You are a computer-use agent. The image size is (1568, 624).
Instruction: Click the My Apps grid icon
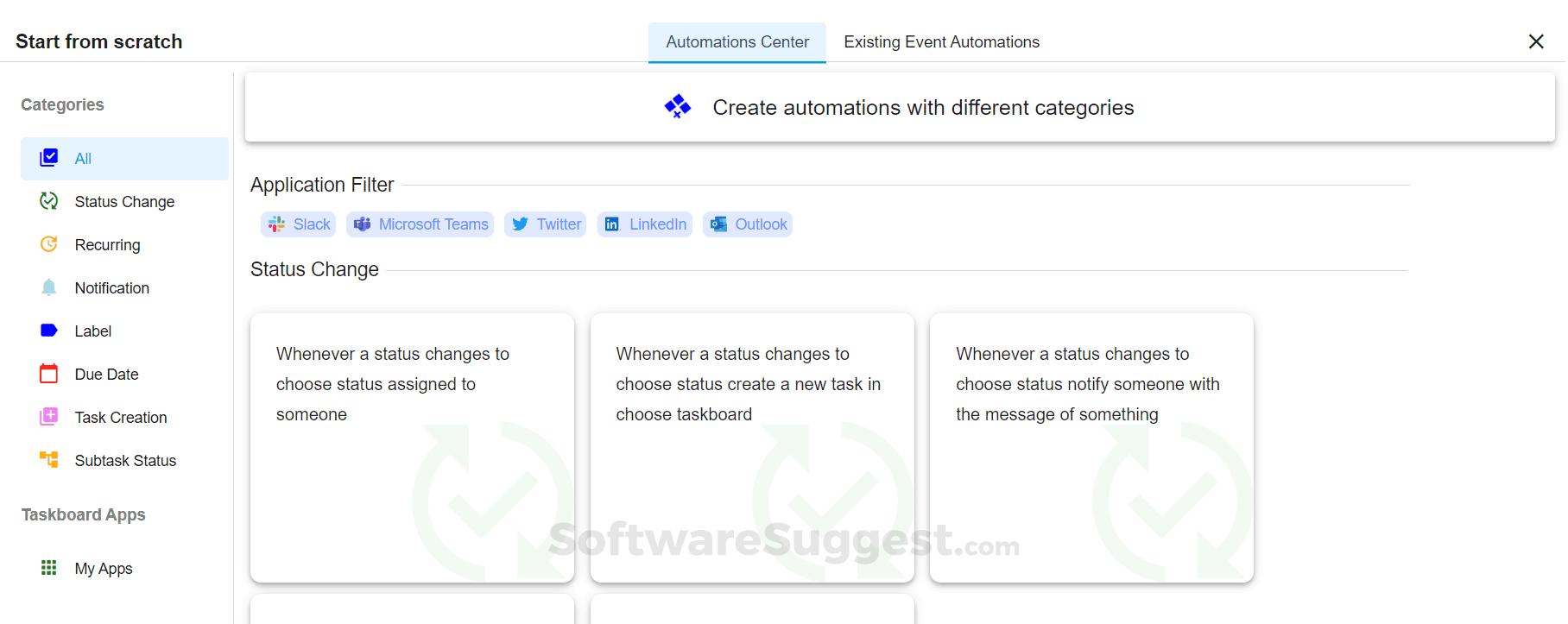tap(49, 568)
